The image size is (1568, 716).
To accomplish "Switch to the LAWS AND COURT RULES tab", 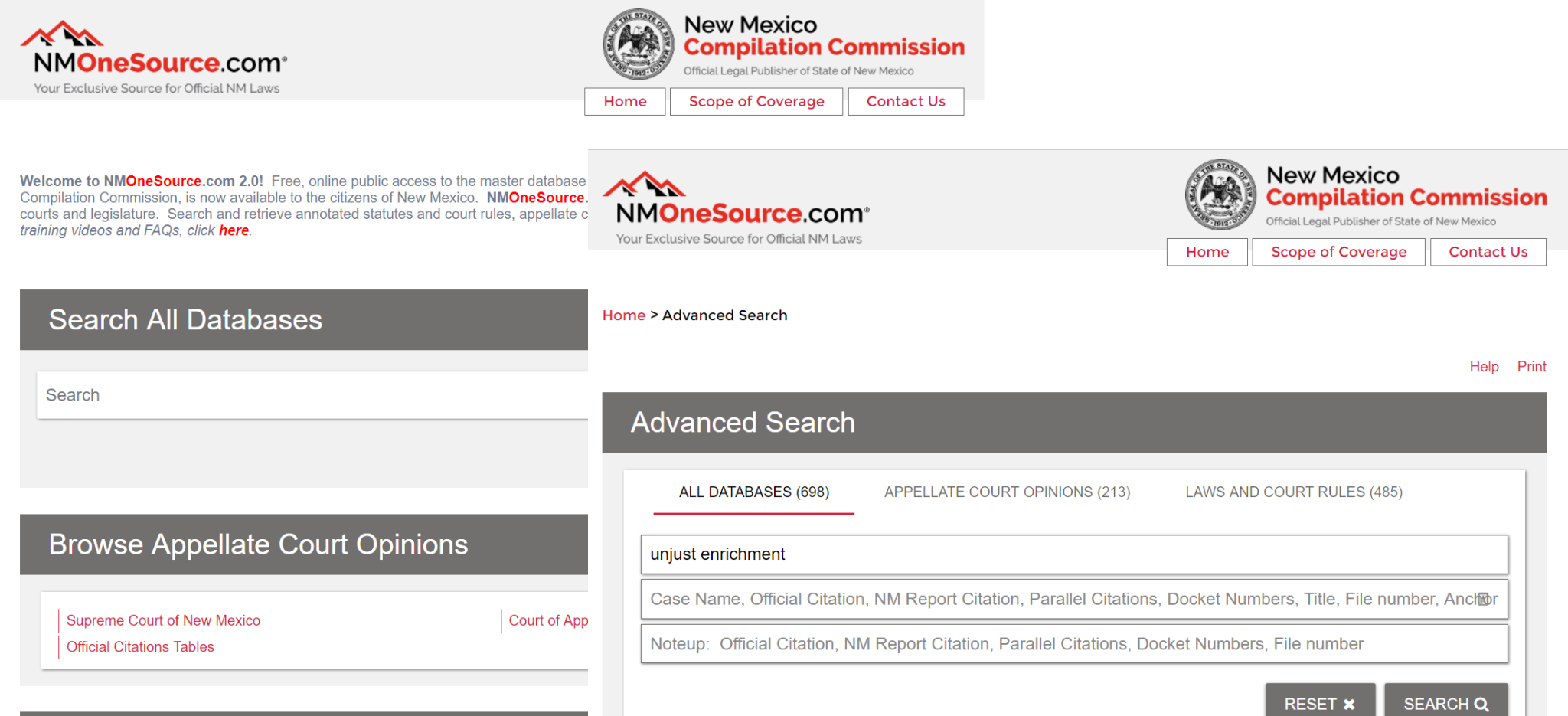I will 1293,492.
